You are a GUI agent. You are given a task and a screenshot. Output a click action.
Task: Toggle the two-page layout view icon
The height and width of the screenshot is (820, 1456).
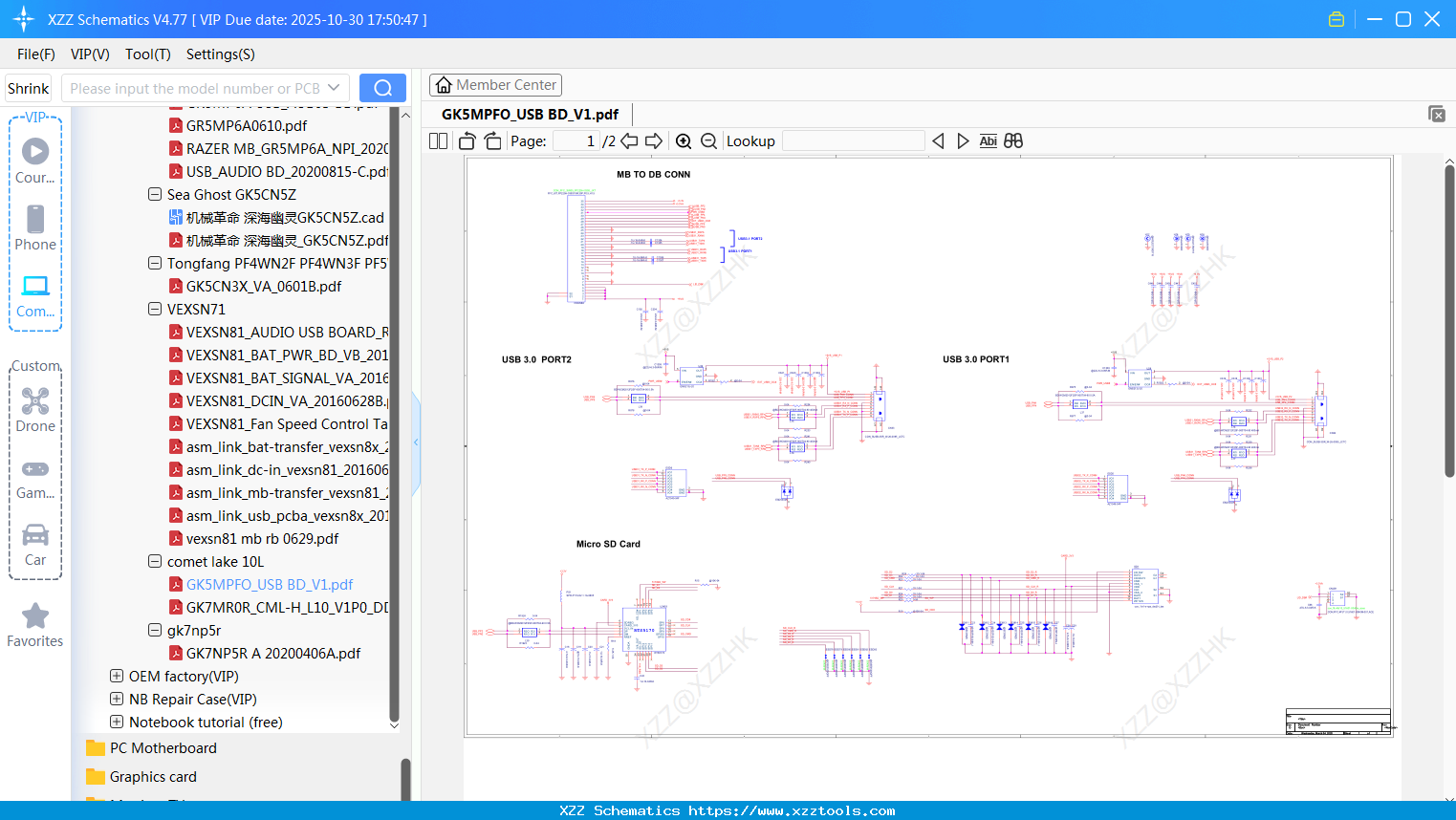[439, 141]
